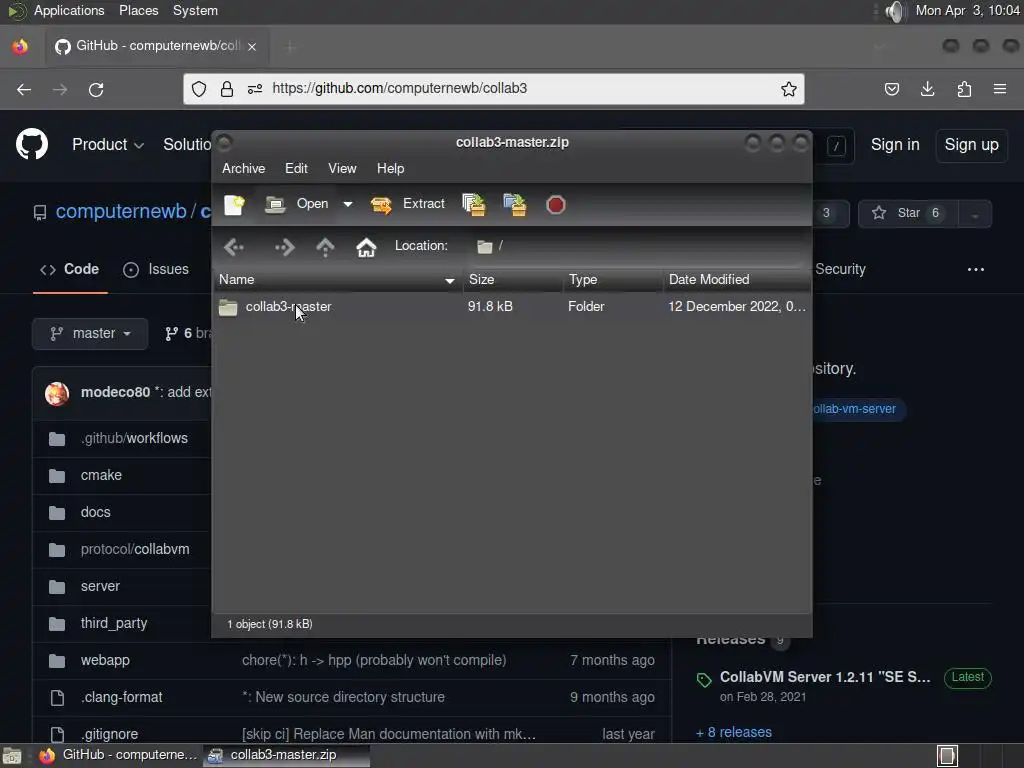
Task: Open the Applications menu in top panel
Action: (69, 10)
